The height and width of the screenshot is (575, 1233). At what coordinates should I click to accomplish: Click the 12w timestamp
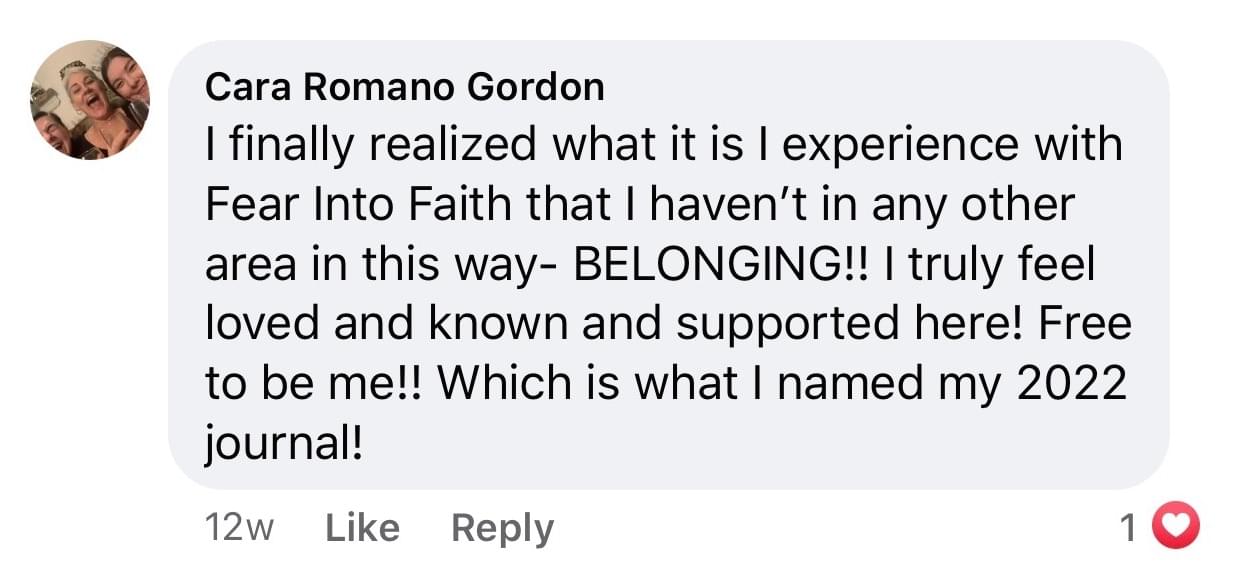[x=238, y=528]
